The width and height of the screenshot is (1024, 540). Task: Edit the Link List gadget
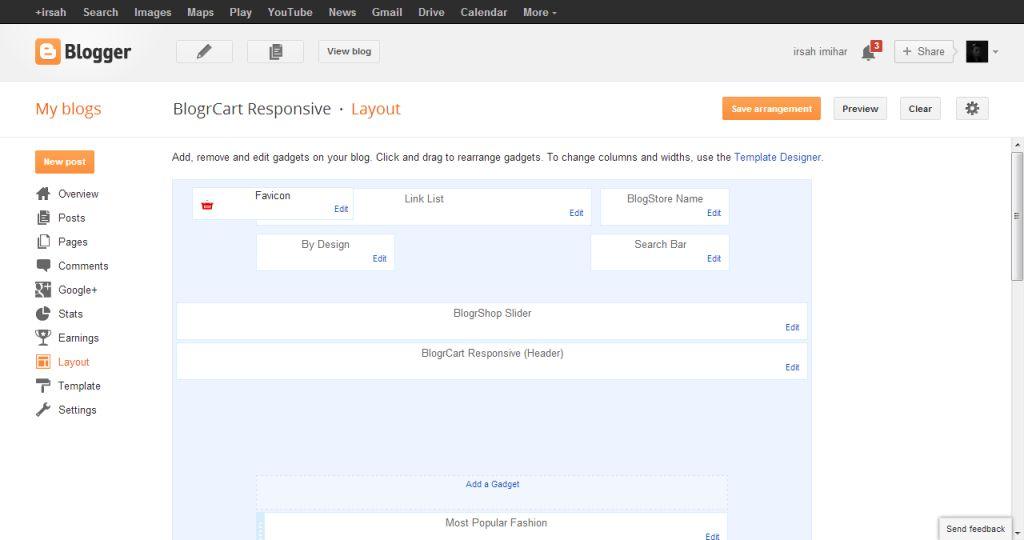tap(576, 213)
